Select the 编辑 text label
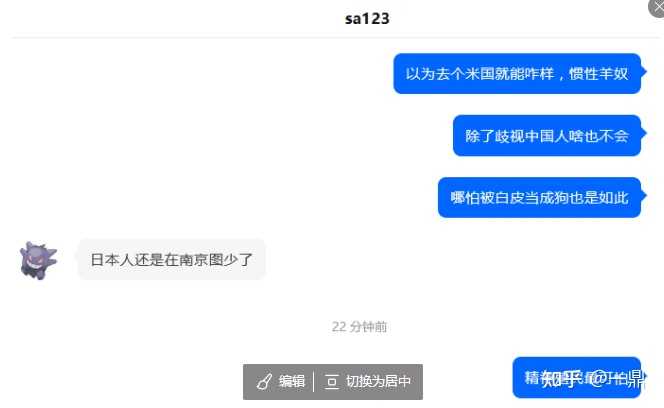Image resolution: width=664 pixels, height=408 pixels. click(x=292, y=381)
